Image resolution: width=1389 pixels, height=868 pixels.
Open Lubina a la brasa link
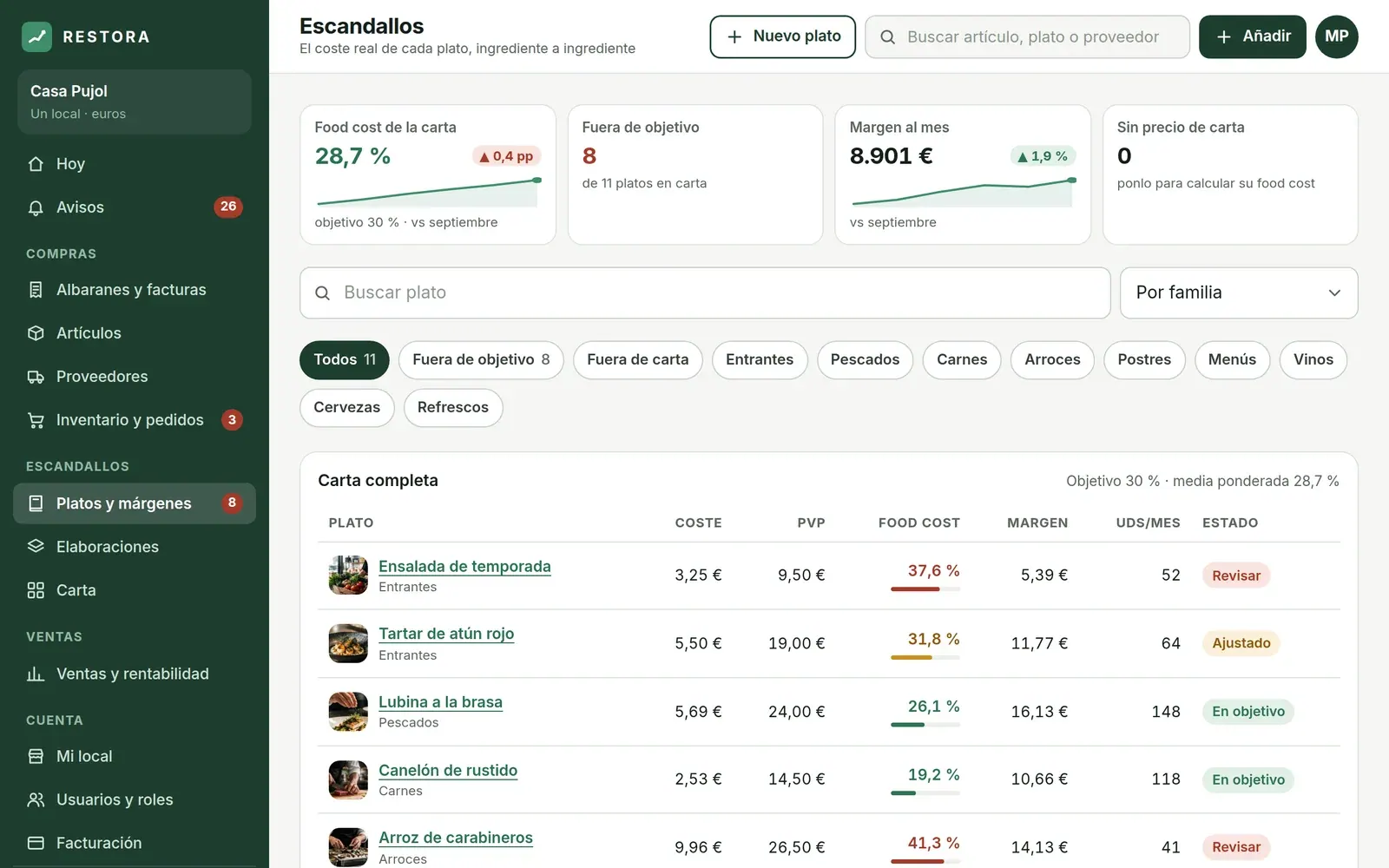(440, 702)
